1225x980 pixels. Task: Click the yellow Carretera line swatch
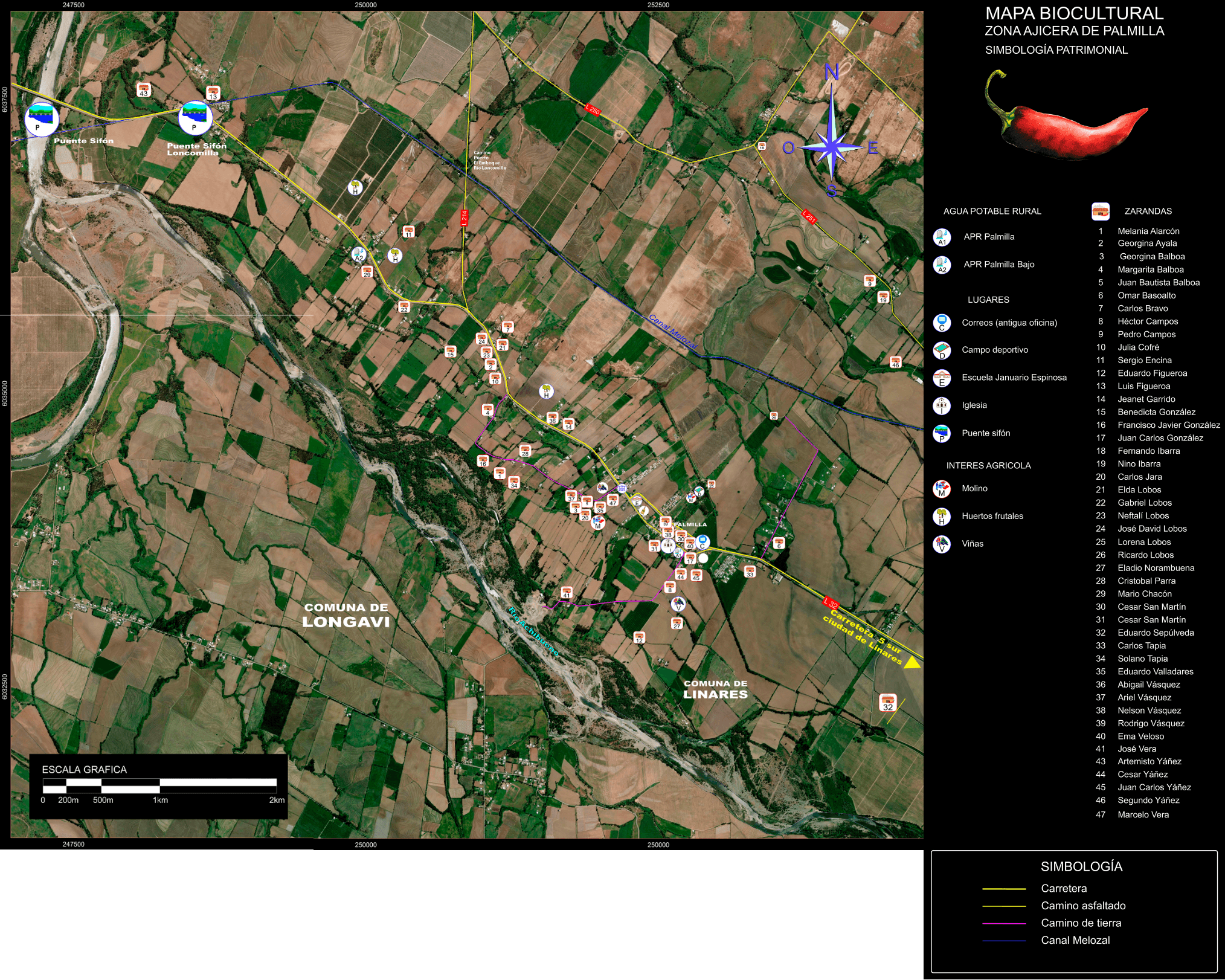(1004, 889)
